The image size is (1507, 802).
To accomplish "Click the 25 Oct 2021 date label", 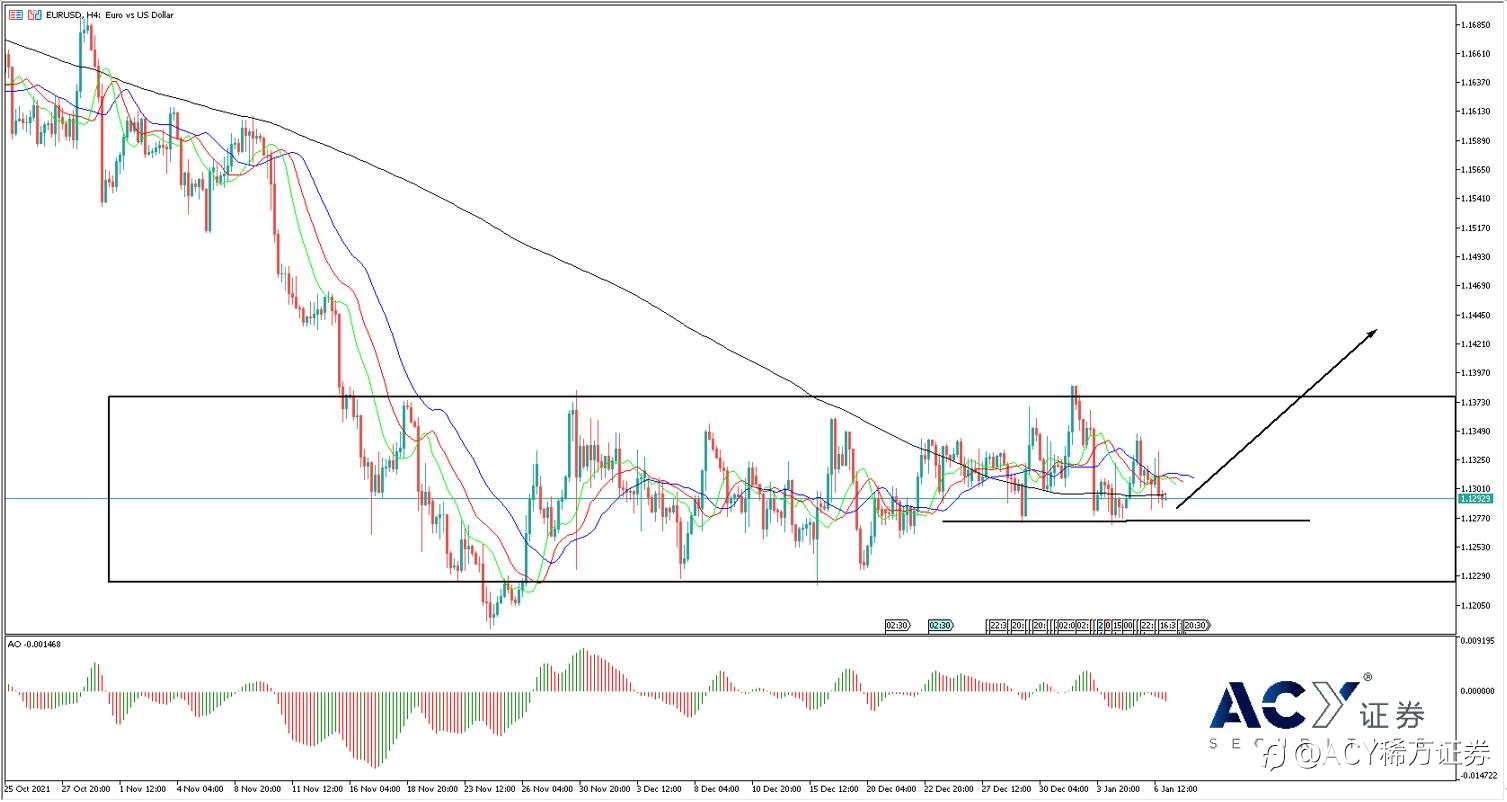I will [28, 789].
